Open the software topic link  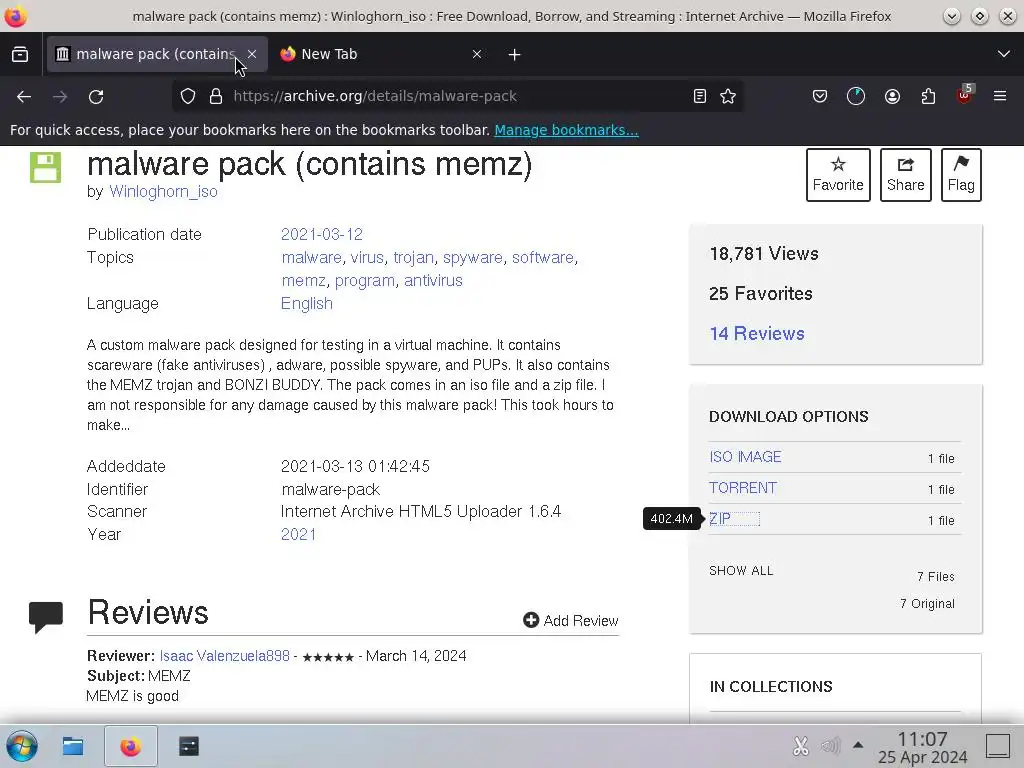click(543, 257)
